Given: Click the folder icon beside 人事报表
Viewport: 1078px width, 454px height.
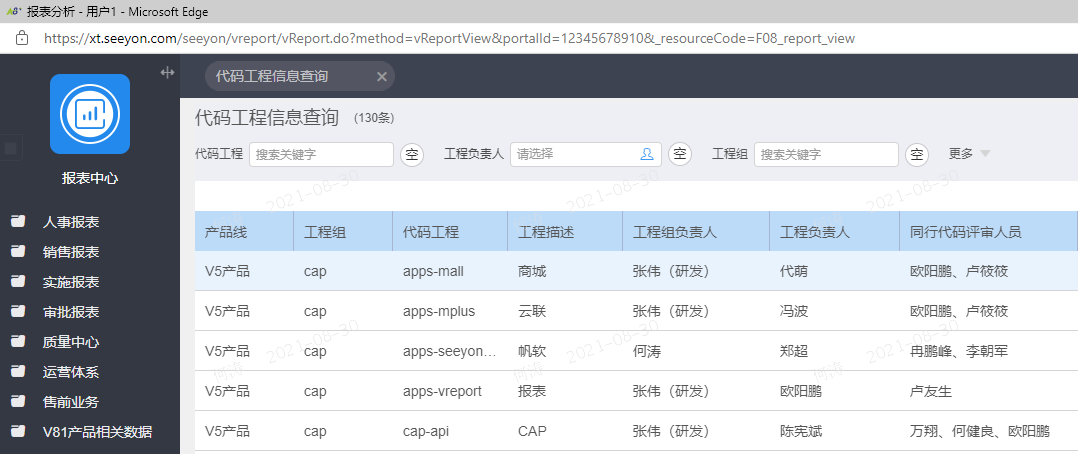Looking at the screenshot, I should 18,222.
